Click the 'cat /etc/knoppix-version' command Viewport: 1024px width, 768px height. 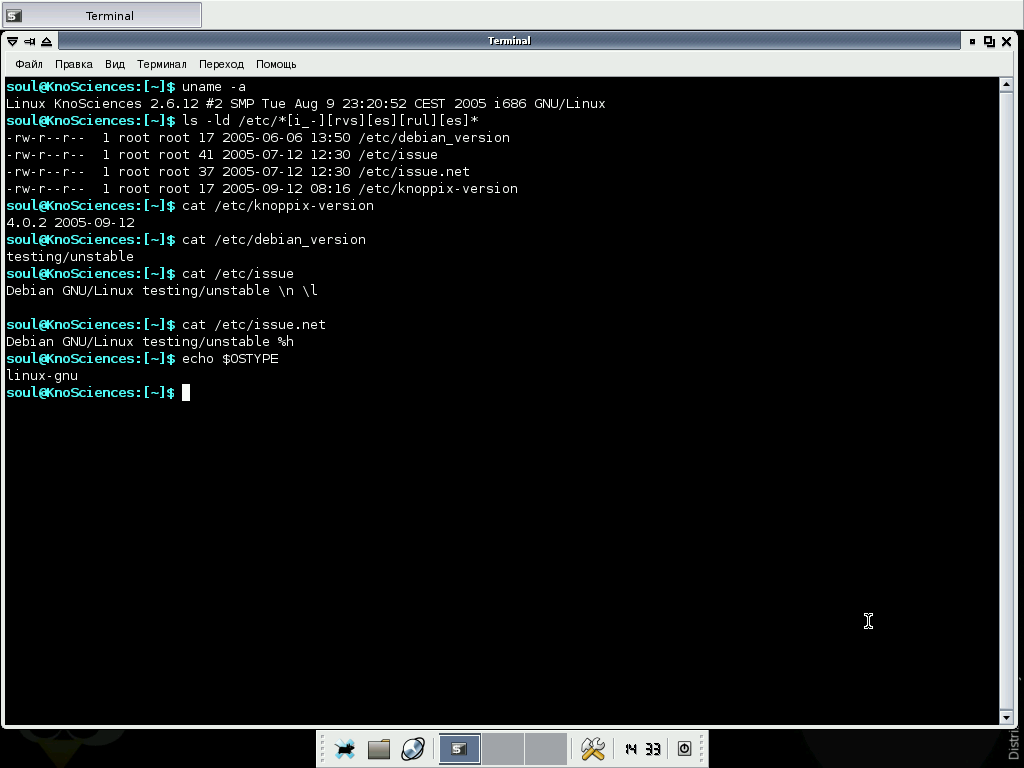tap(278, 206)
